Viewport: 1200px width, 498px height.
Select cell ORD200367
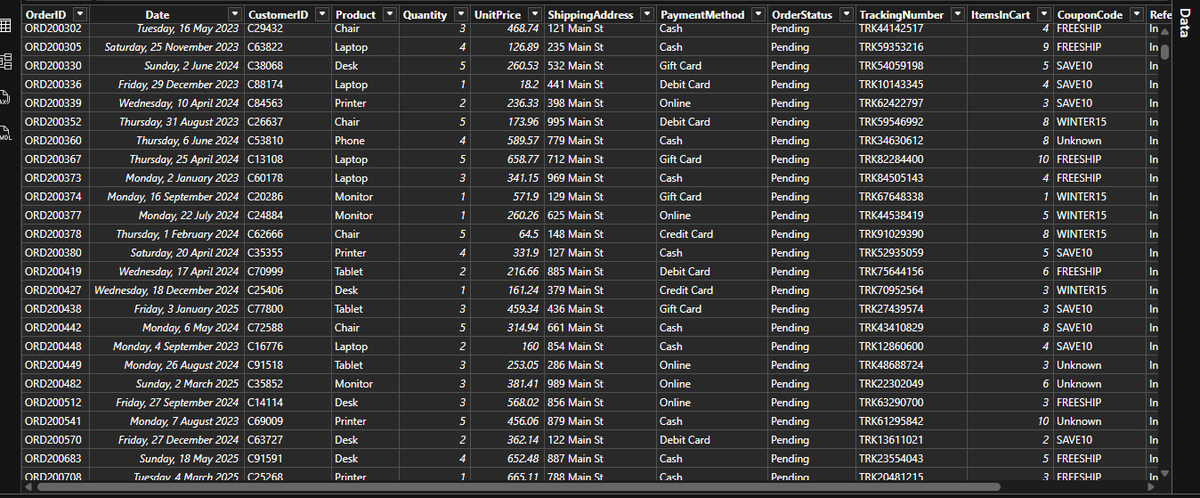coord(55,159)
